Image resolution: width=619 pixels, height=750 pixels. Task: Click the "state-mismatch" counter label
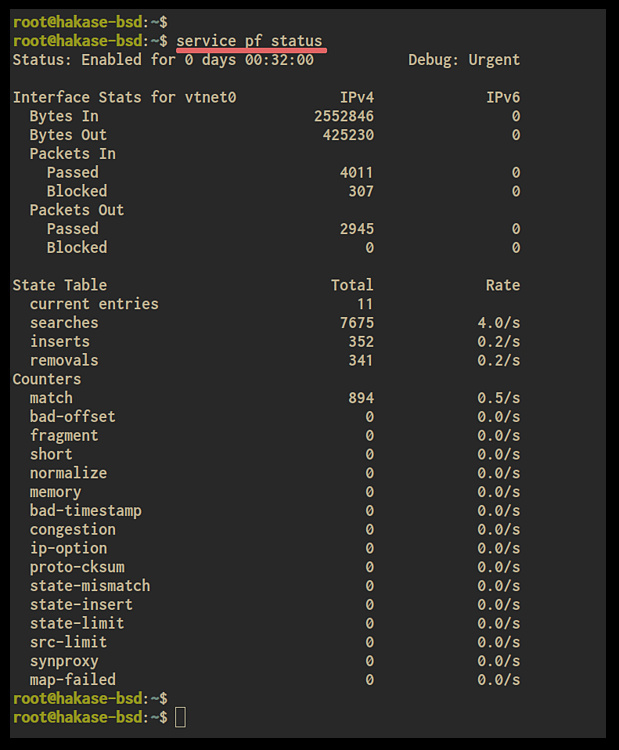pos(90,586)
